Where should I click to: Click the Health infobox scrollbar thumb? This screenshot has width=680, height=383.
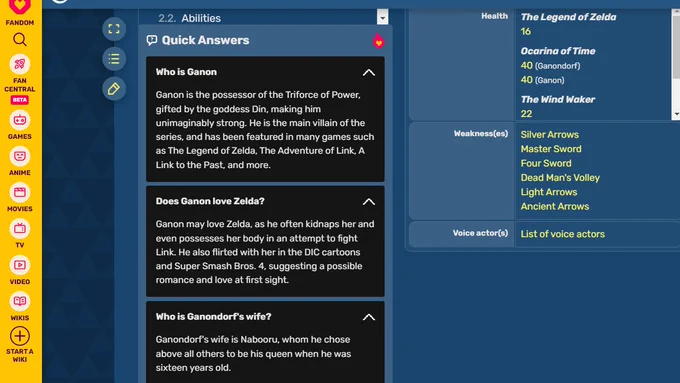(x=676, y=48)
